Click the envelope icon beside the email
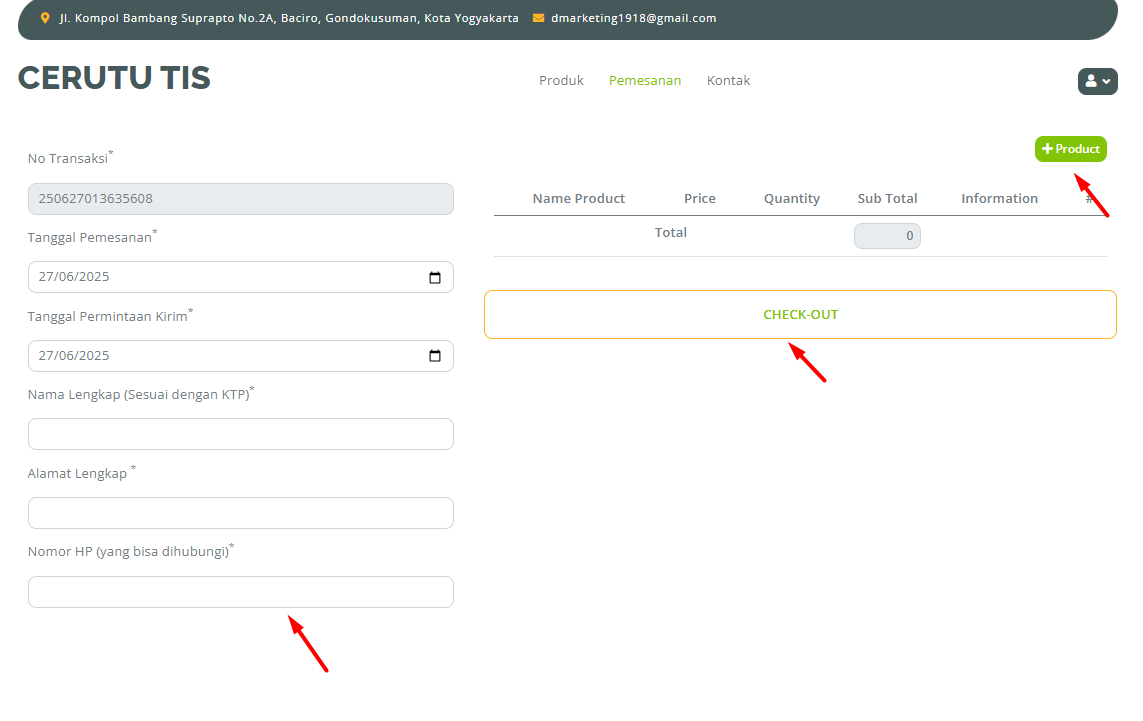This screenshot has height=721, width=1143. tap(539, 18)
